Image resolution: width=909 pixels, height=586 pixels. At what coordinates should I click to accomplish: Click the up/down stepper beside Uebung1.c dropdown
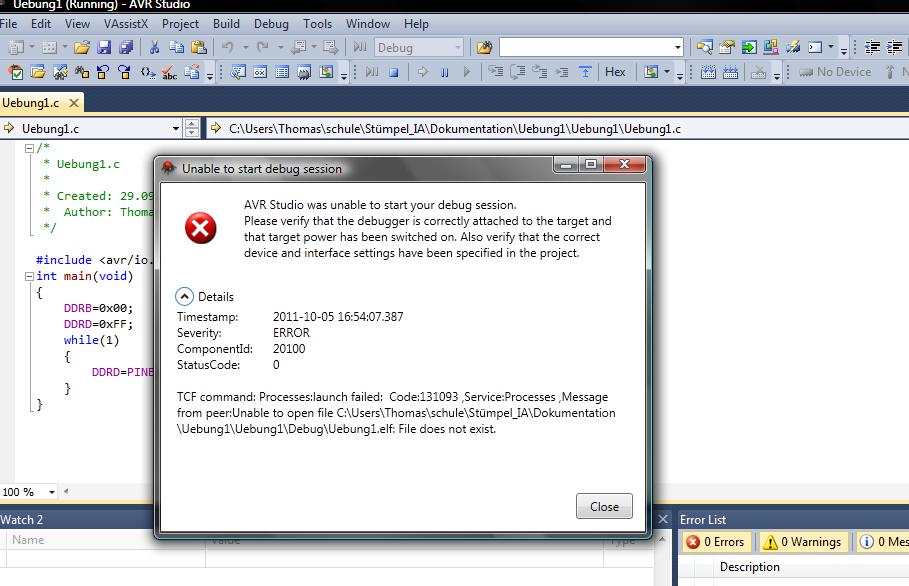[x=192, y=128]
